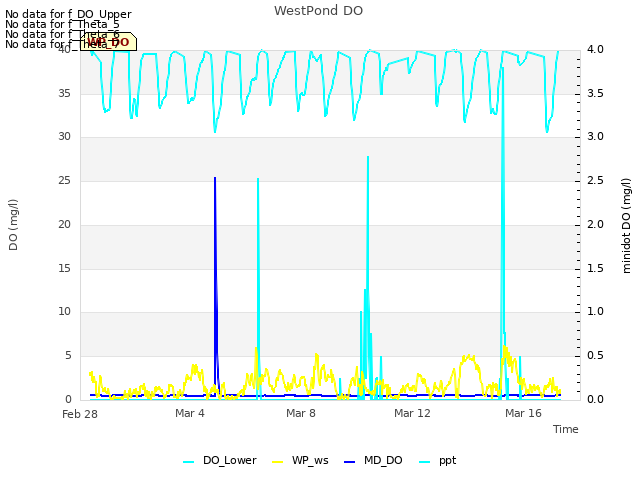The height and width of the screenshot is (480, 640).
Task: Click the Mar 4 x-axis label
Action: click(190, 413)
